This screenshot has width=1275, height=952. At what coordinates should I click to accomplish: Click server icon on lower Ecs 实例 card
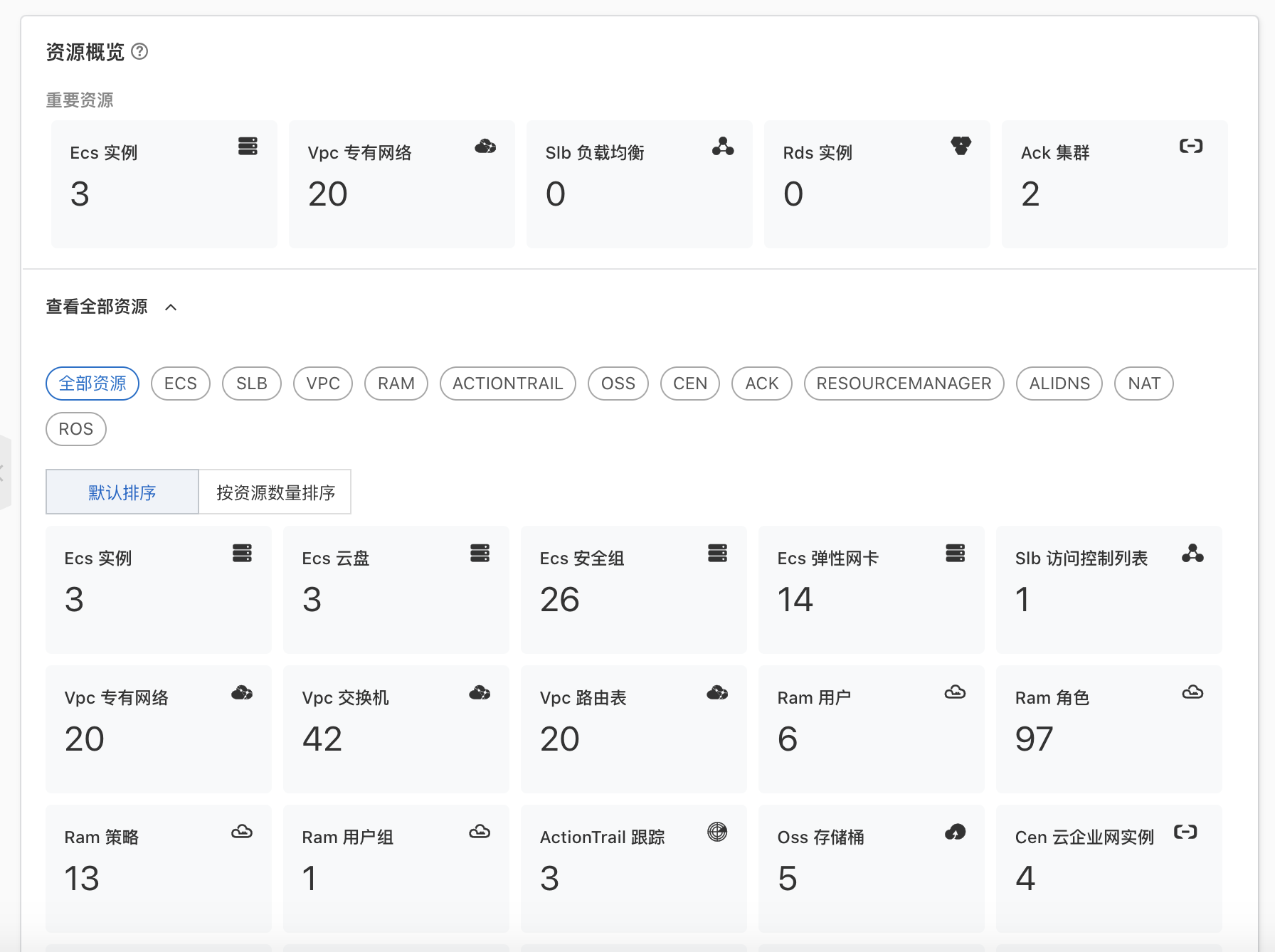point(242,553)
